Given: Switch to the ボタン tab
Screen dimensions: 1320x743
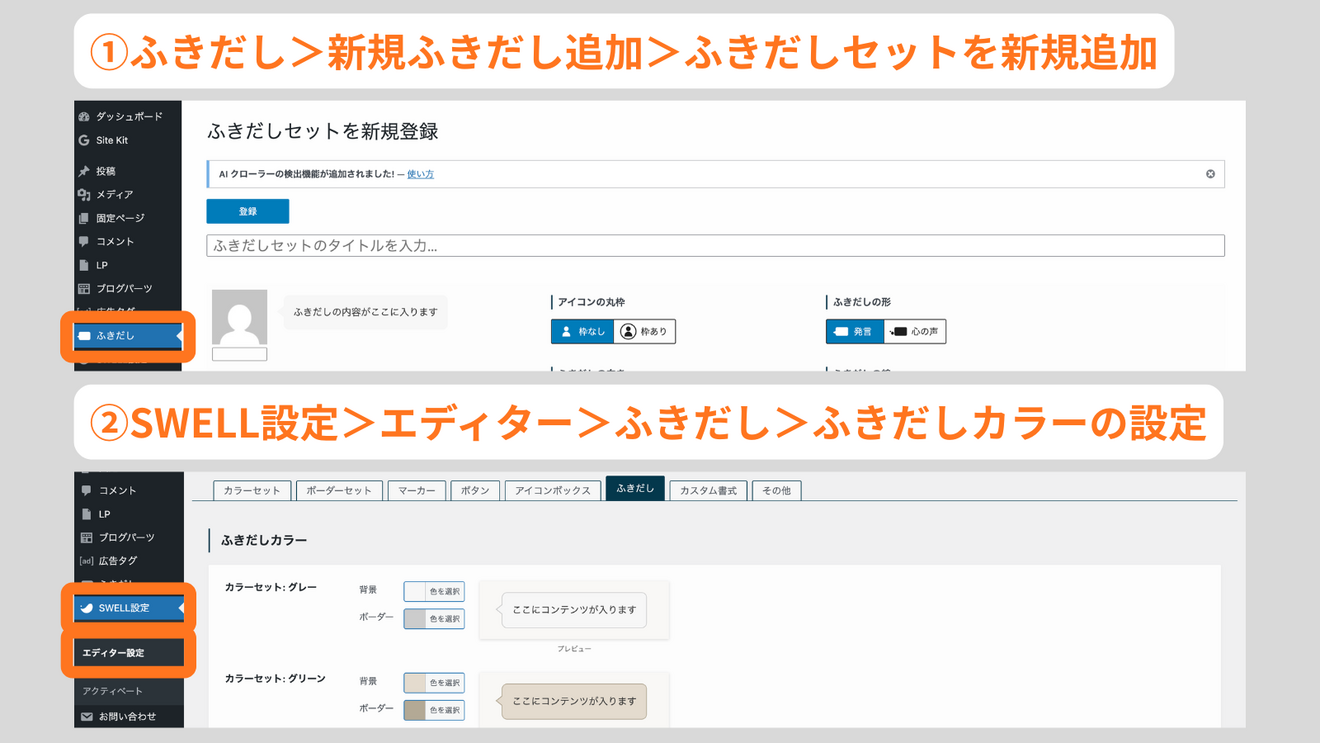Looking at the screenshot, I should (475, 491).
